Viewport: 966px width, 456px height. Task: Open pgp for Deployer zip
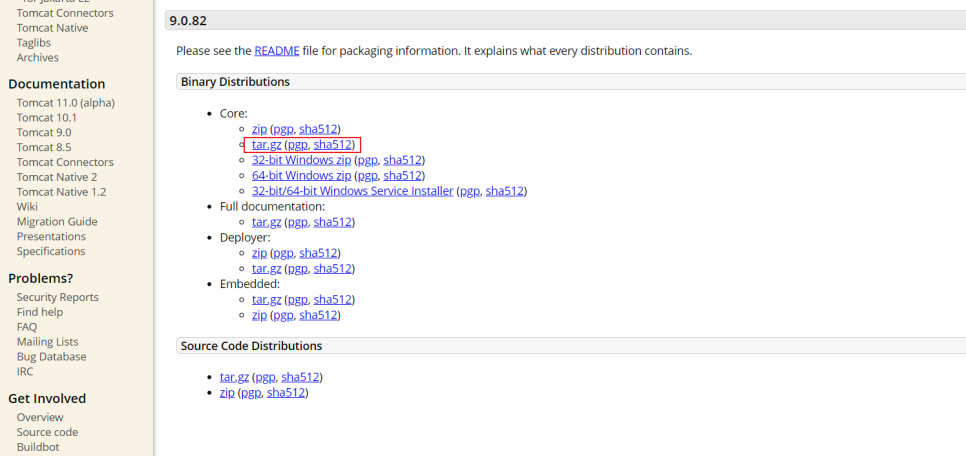coord(283,253)
